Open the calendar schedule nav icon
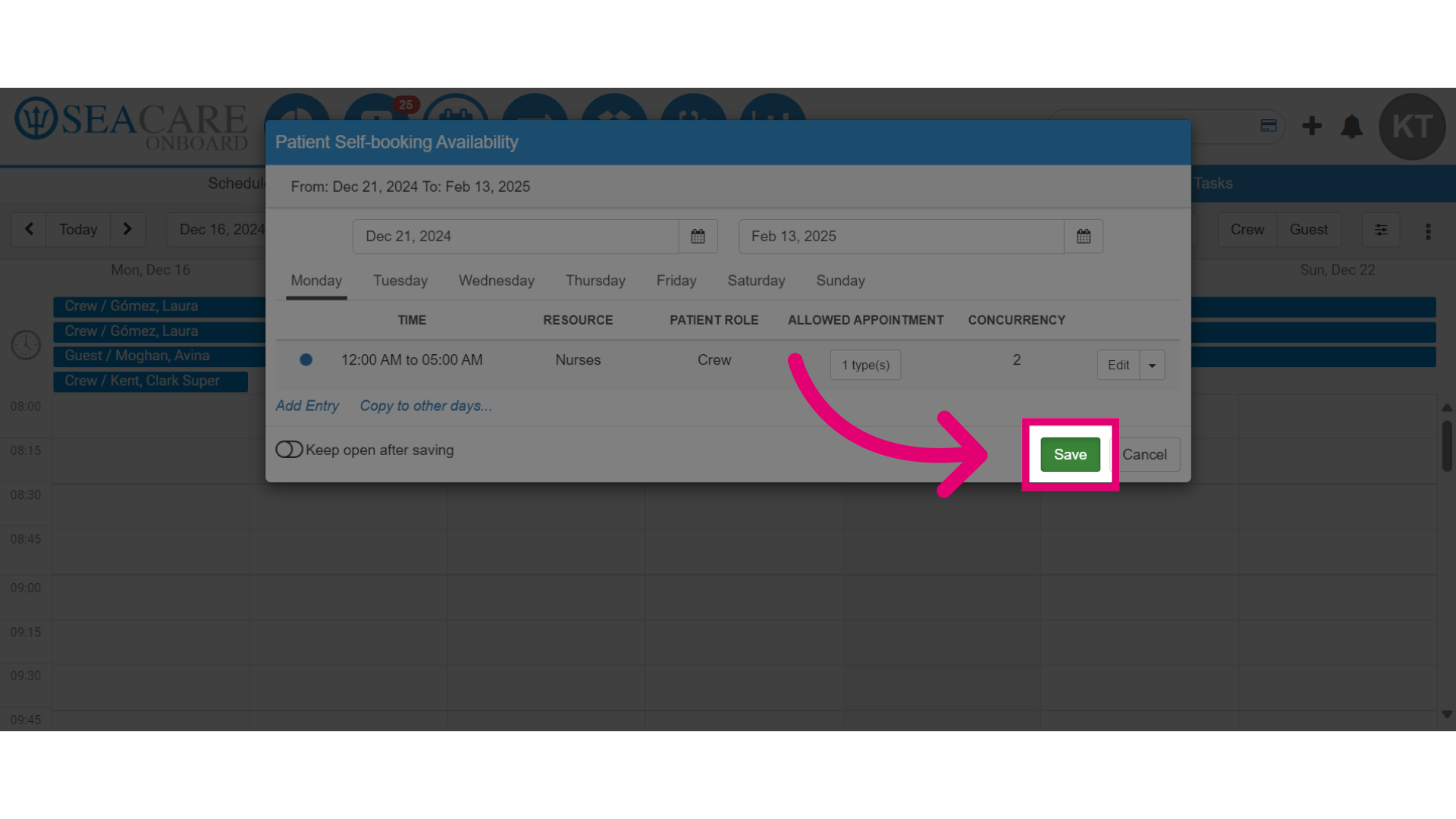 point(456,108)
